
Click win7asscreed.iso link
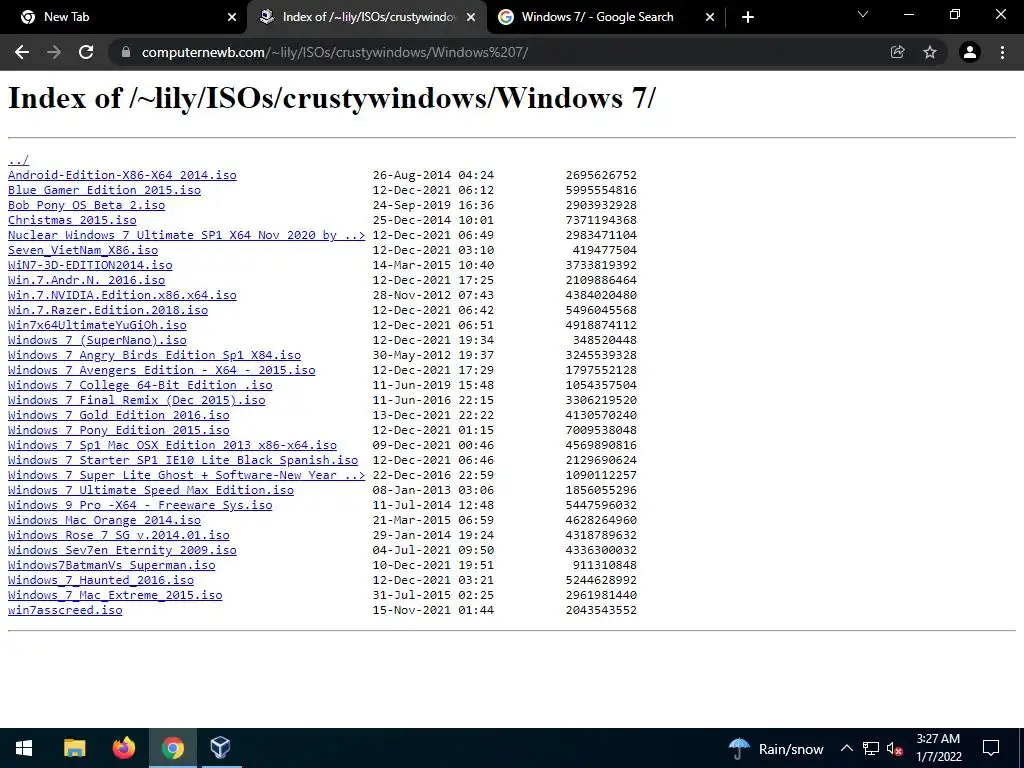pyautogui.click(x=65, y=611)
